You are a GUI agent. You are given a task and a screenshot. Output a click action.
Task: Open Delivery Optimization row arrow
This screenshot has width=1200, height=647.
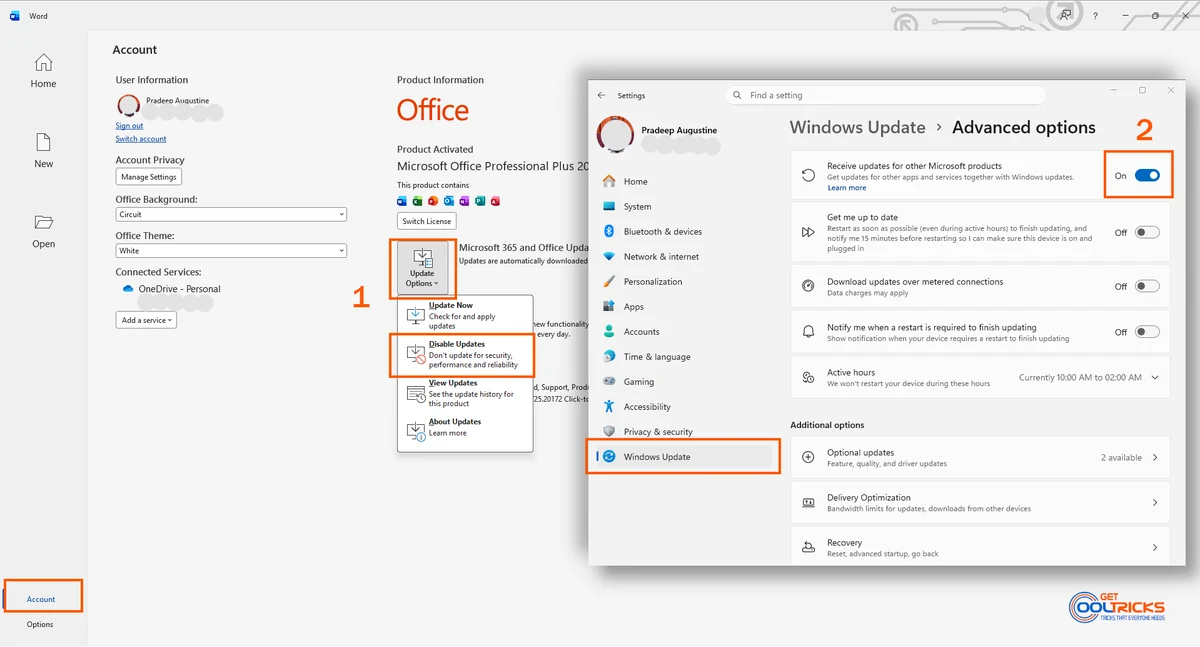(x=1155, y=503)
